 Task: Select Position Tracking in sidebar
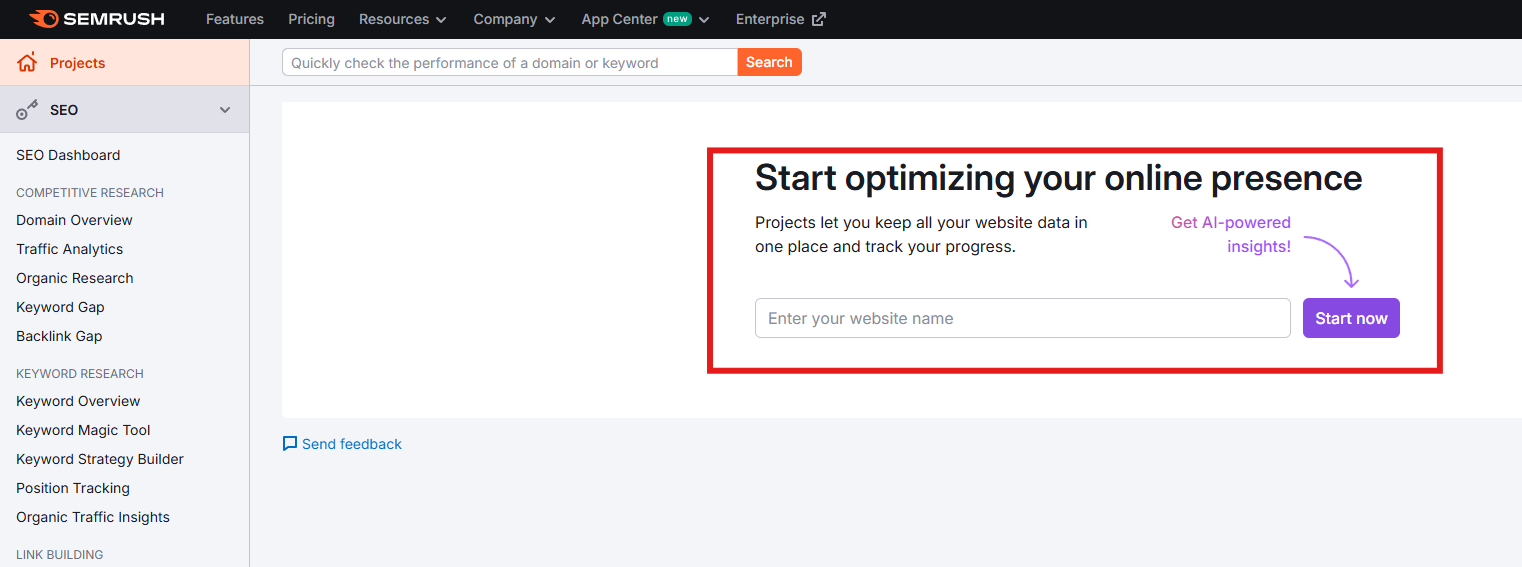[x=73, y=488]
